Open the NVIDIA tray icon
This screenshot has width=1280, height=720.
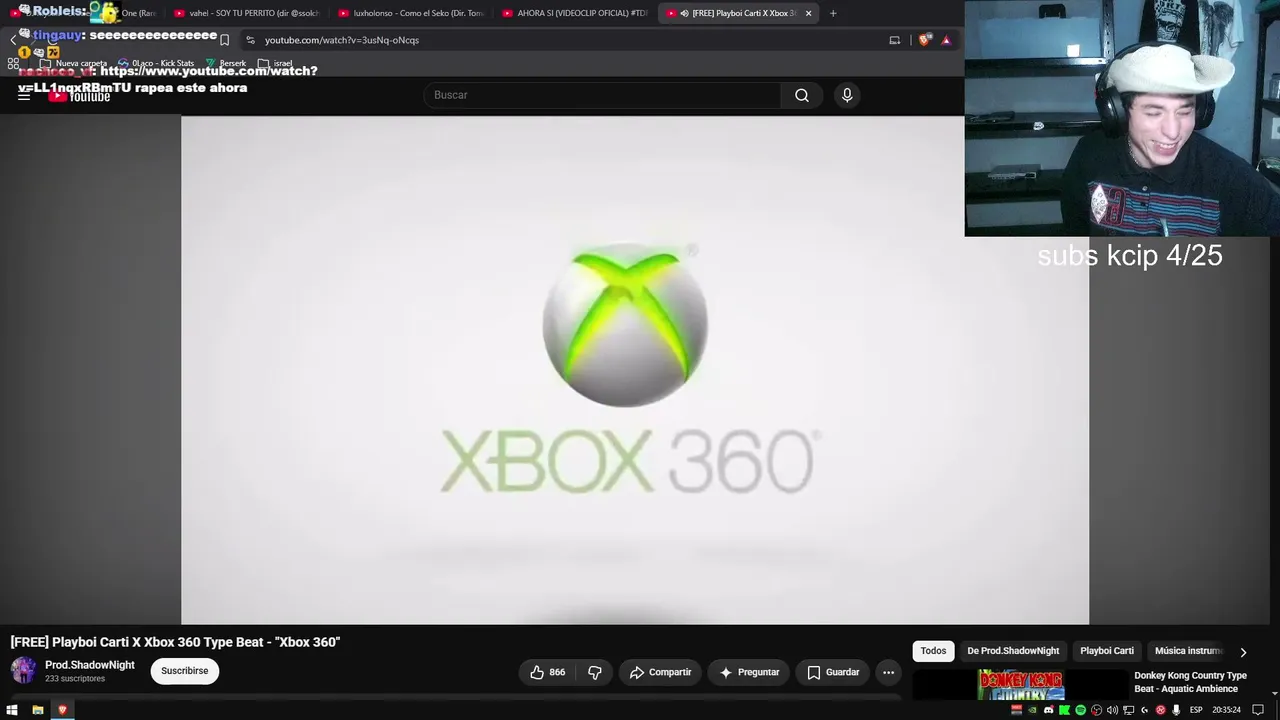1033,710
